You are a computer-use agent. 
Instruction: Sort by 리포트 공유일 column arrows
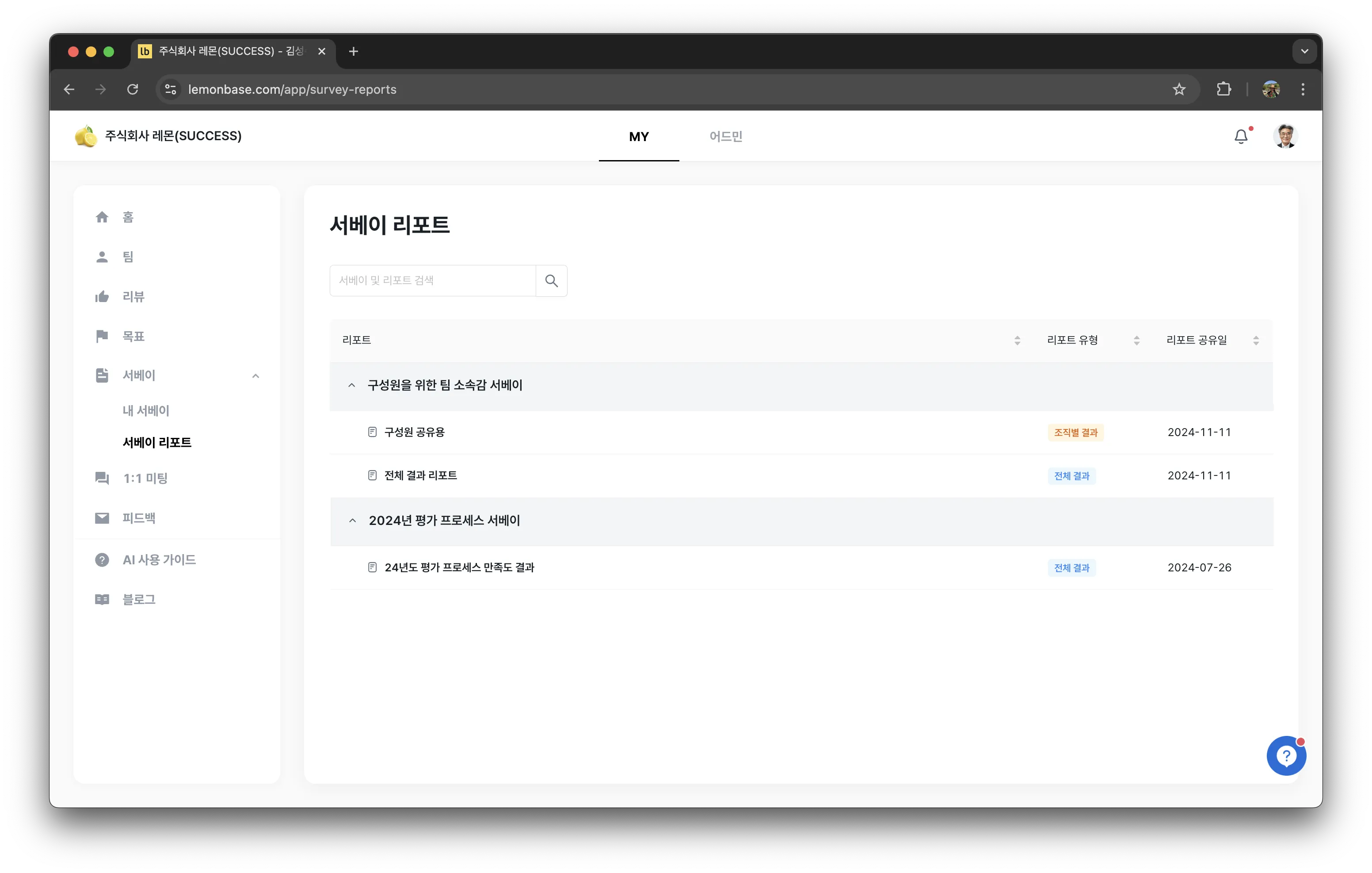click(x=1256, y=341)
